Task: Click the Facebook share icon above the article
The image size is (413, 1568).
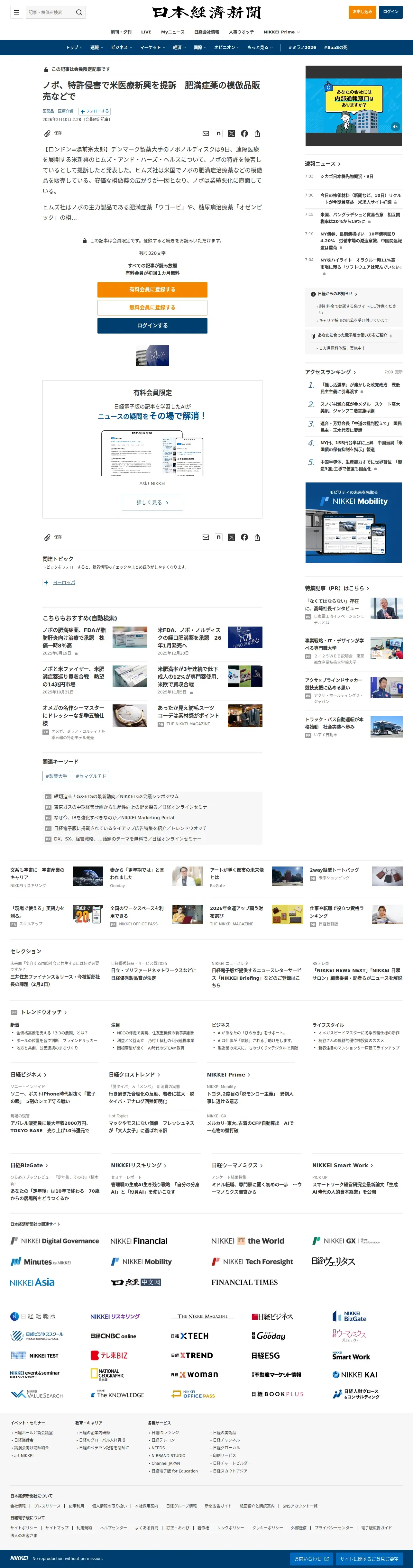Action: [244, 133]
